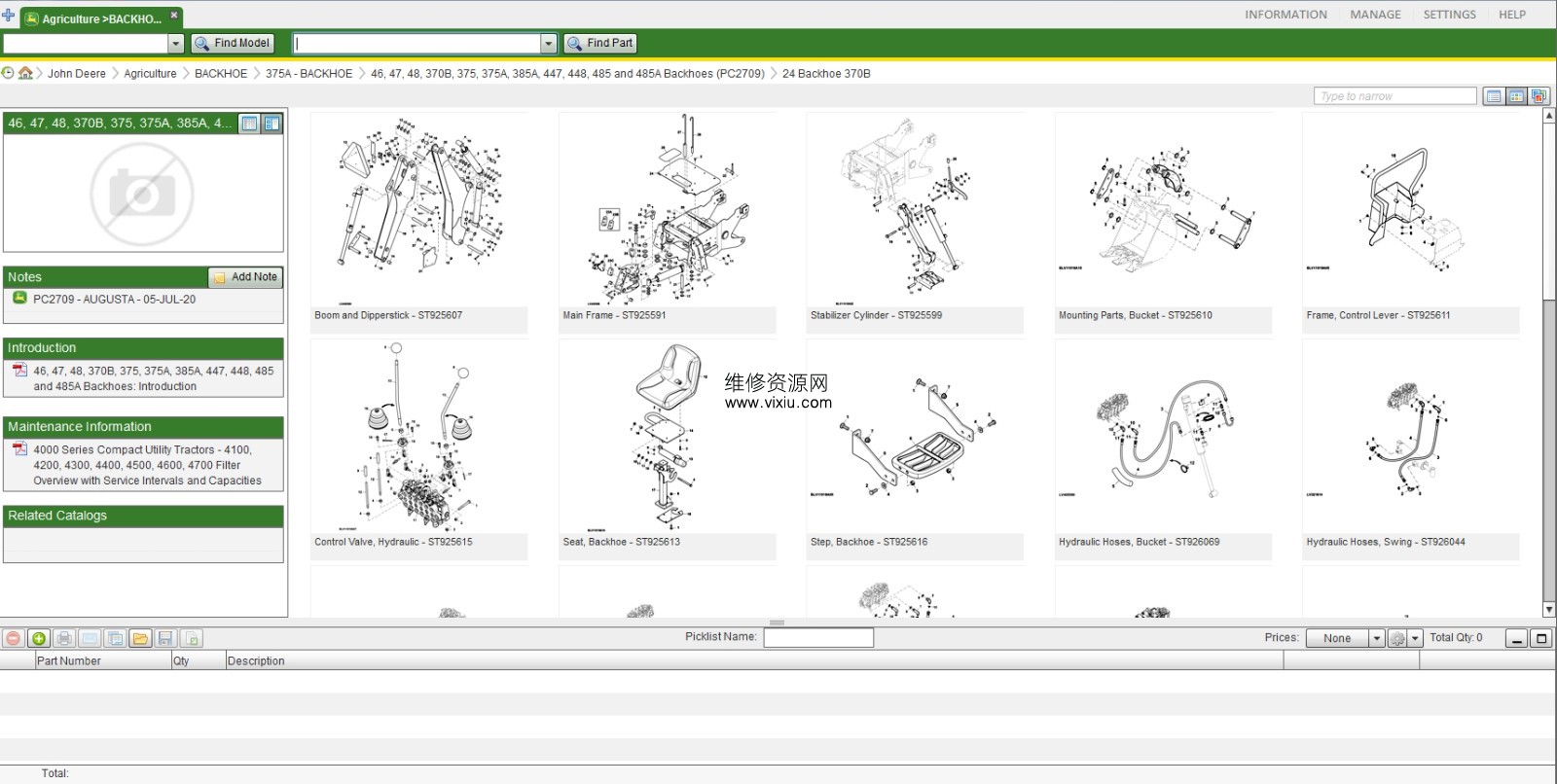Go to the home icon in breadcrumb

[x=25, y=73]
